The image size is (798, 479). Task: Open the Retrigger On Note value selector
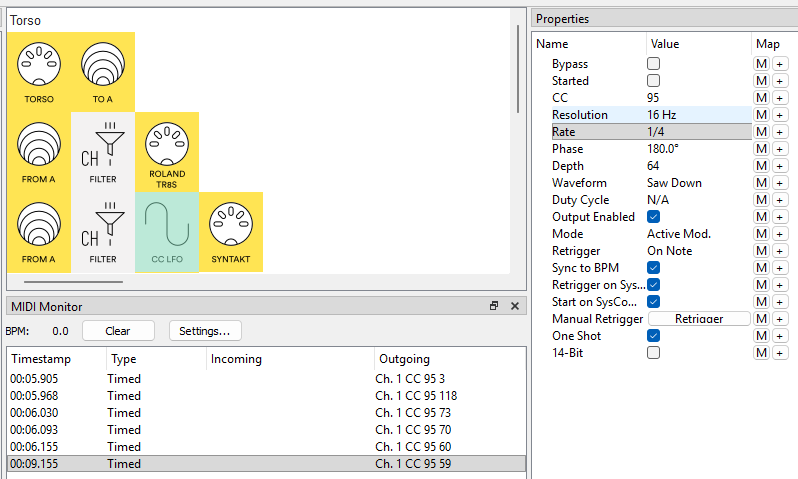tap(698, 251)
